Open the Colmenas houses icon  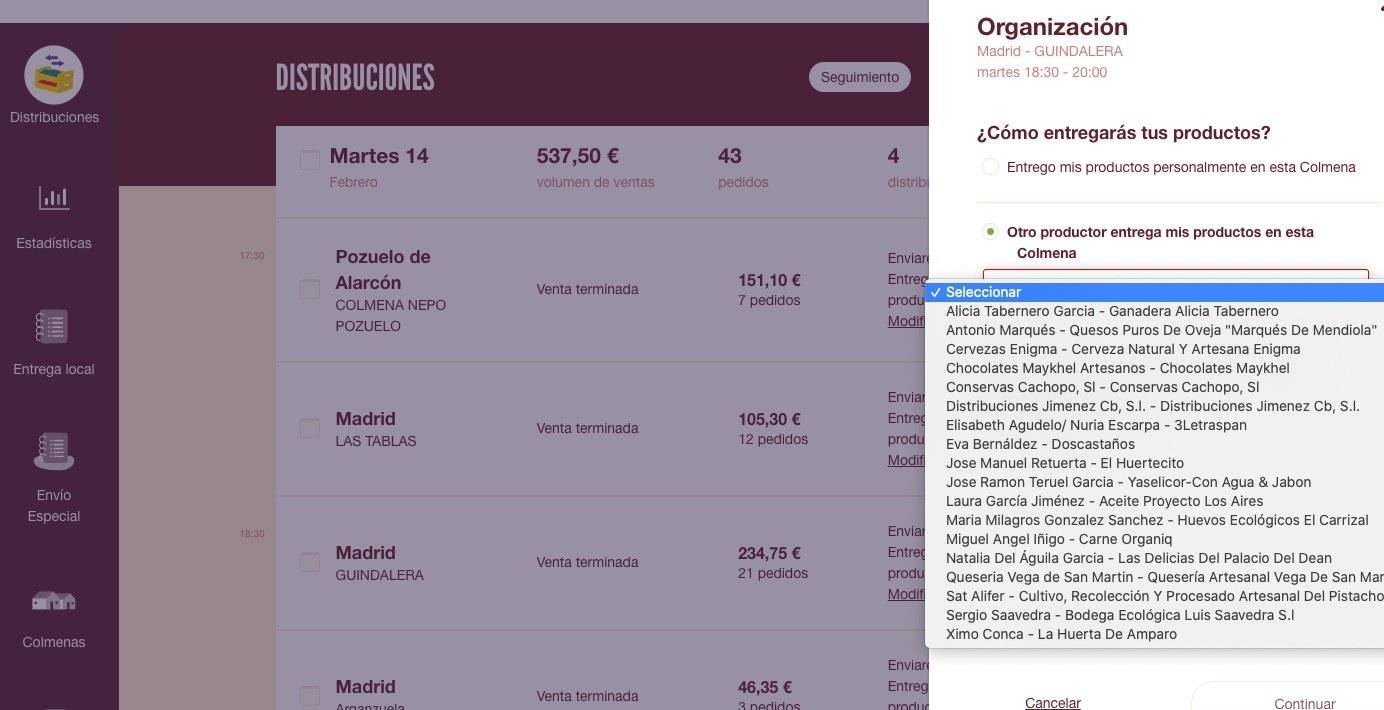pos(54,600)
